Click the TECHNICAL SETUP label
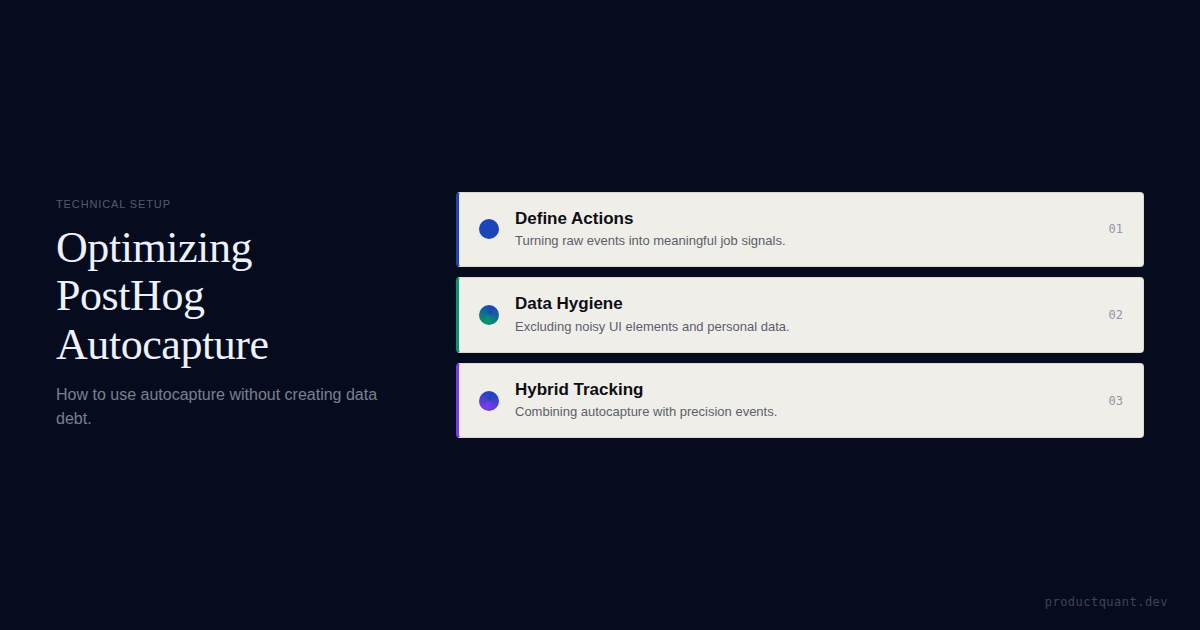The height and width of the screenshot is (630, 1200). [x=113, y=204]
